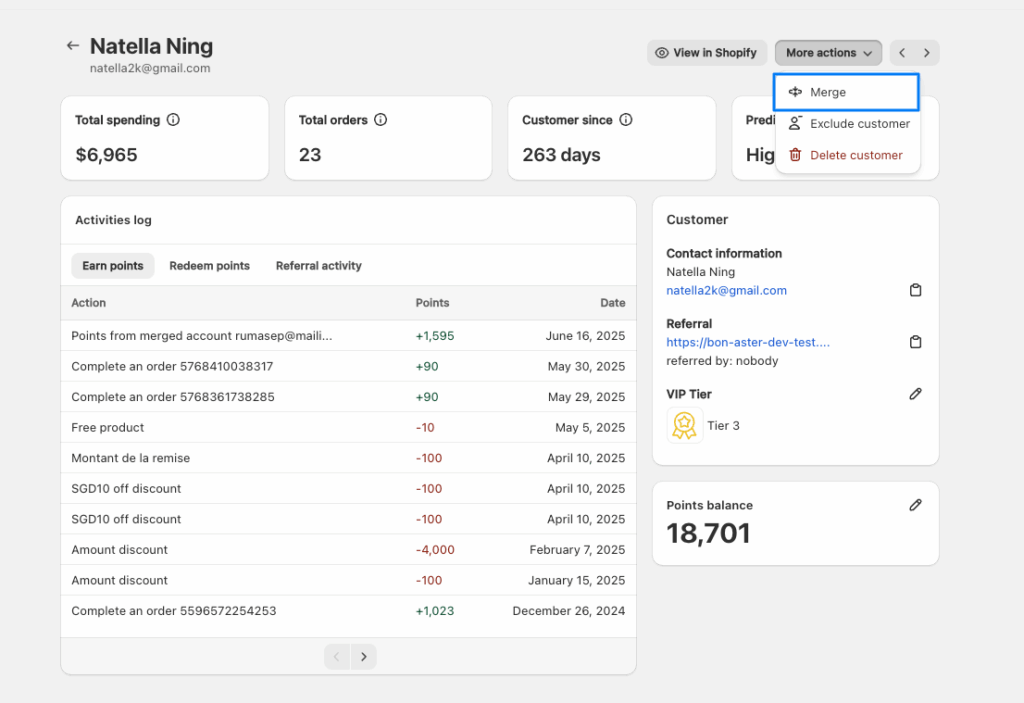Open the natella2k@gmail.com contact link
Image resolution: width=1024 pixels, height=703 pixels.
pyautogui.click(x=726, y=291)
